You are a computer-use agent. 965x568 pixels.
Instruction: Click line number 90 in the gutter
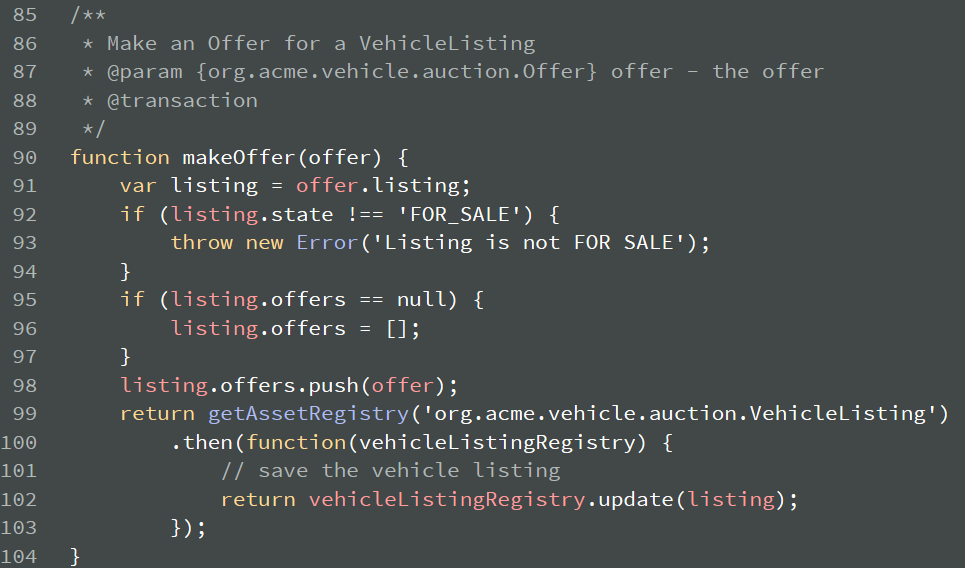pos(25,158)
